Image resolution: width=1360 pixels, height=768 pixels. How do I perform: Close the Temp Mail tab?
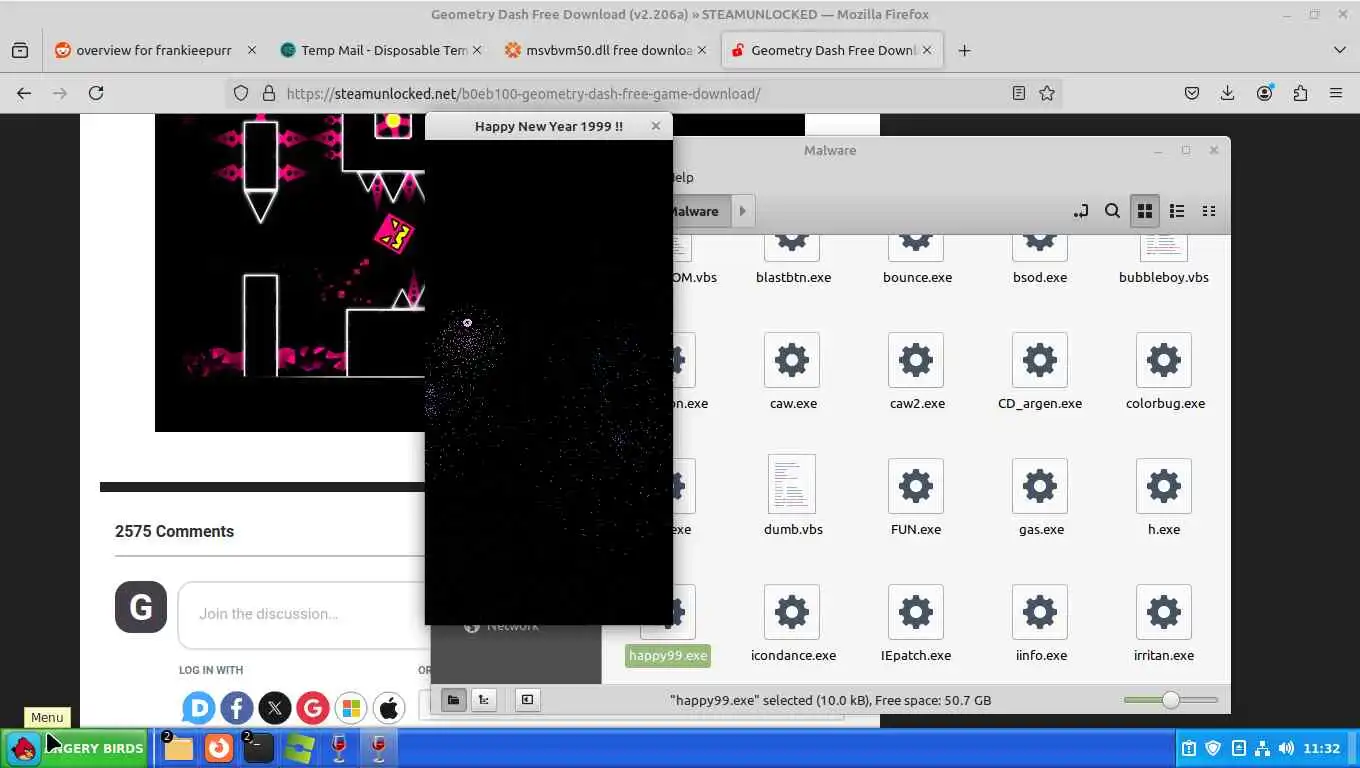tap(477, 50)
